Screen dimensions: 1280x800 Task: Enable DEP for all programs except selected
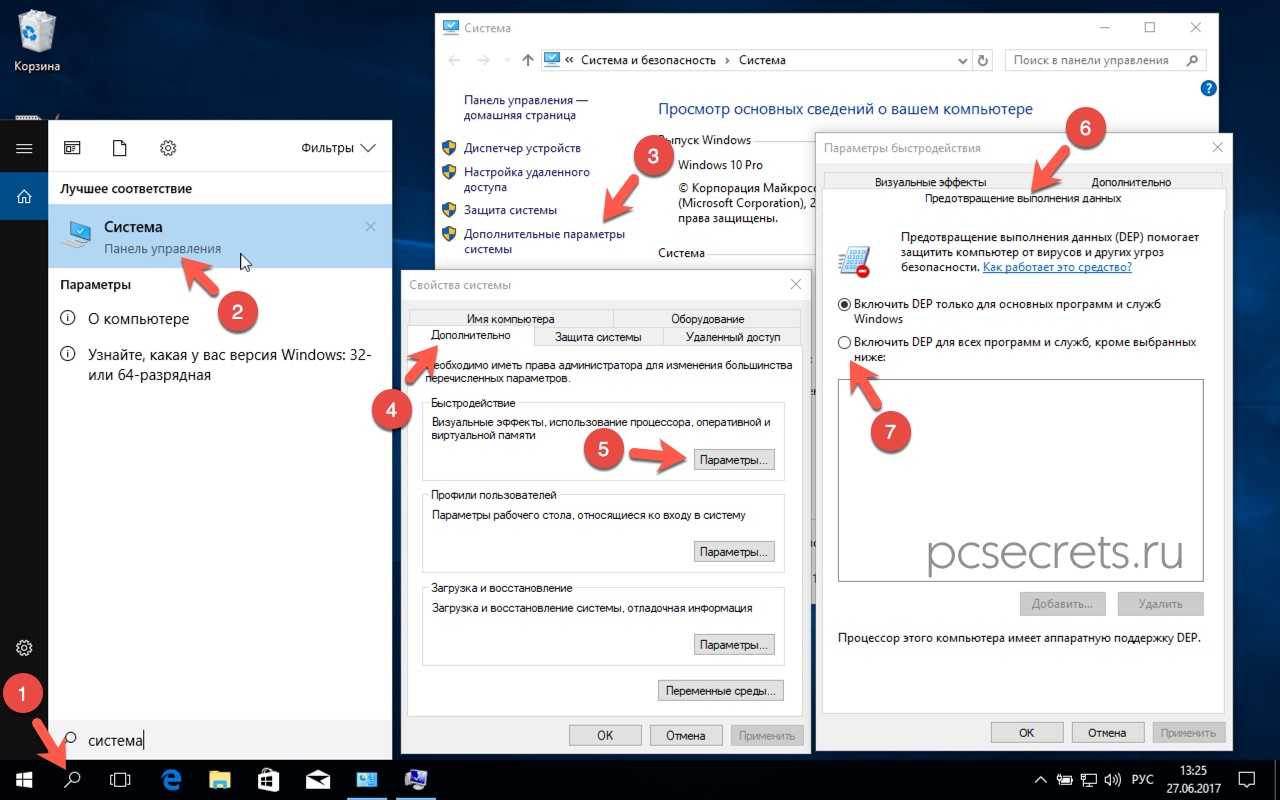coord(845,343)
